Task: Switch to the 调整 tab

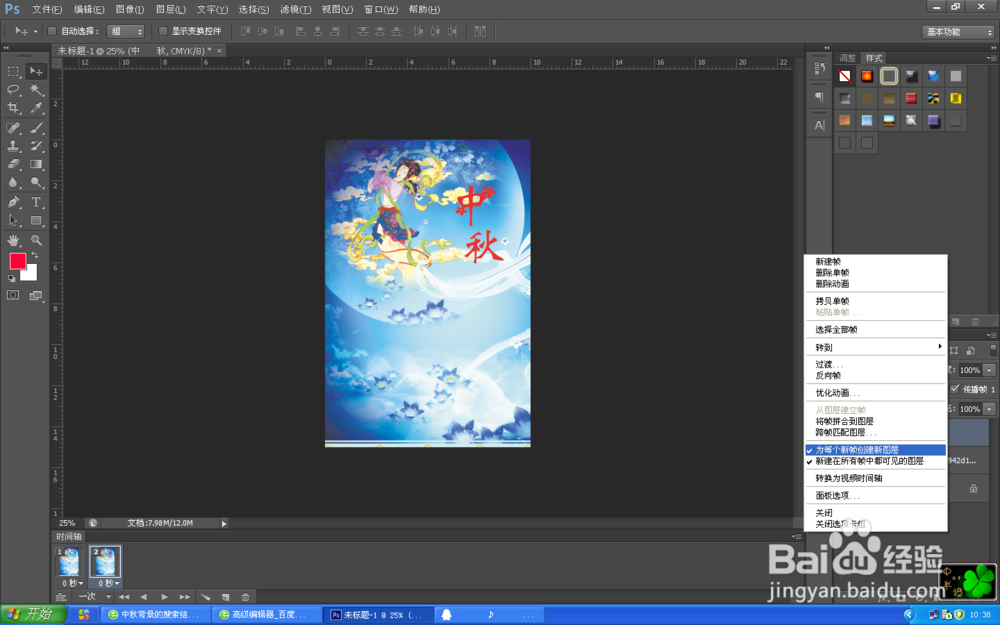Action: tap(848, 58)
